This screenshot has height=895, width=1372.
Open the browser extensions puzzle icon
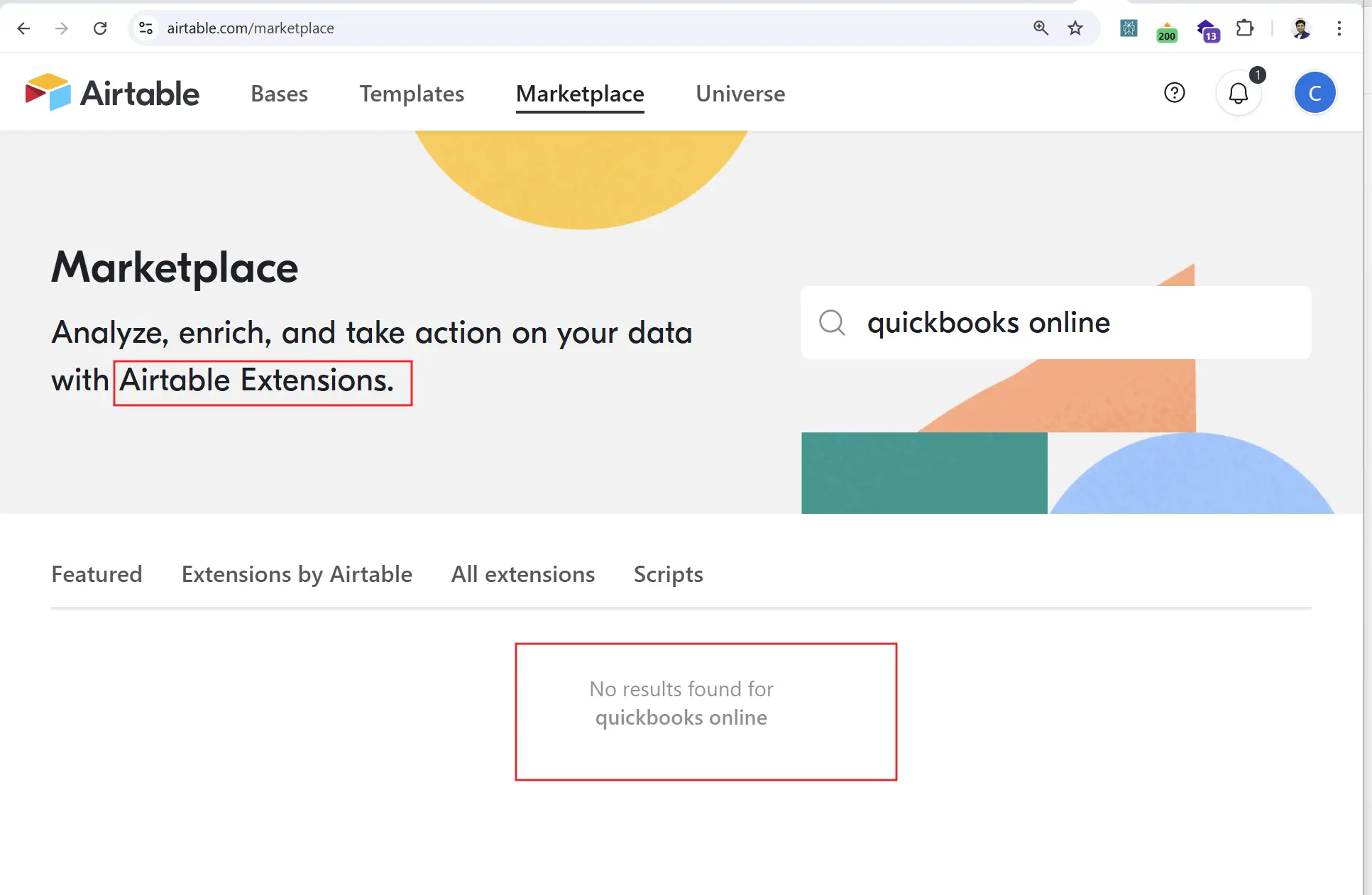point(1244,28)
